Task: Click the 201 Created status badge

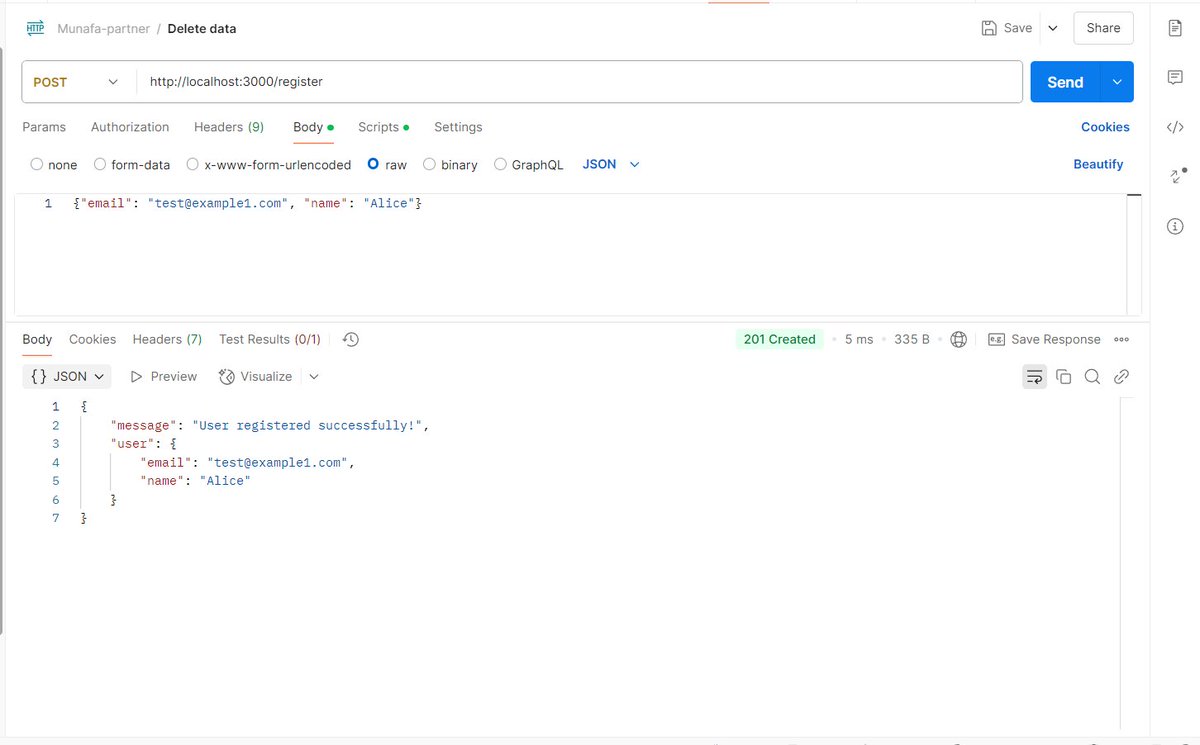Action: coord(779,339)
